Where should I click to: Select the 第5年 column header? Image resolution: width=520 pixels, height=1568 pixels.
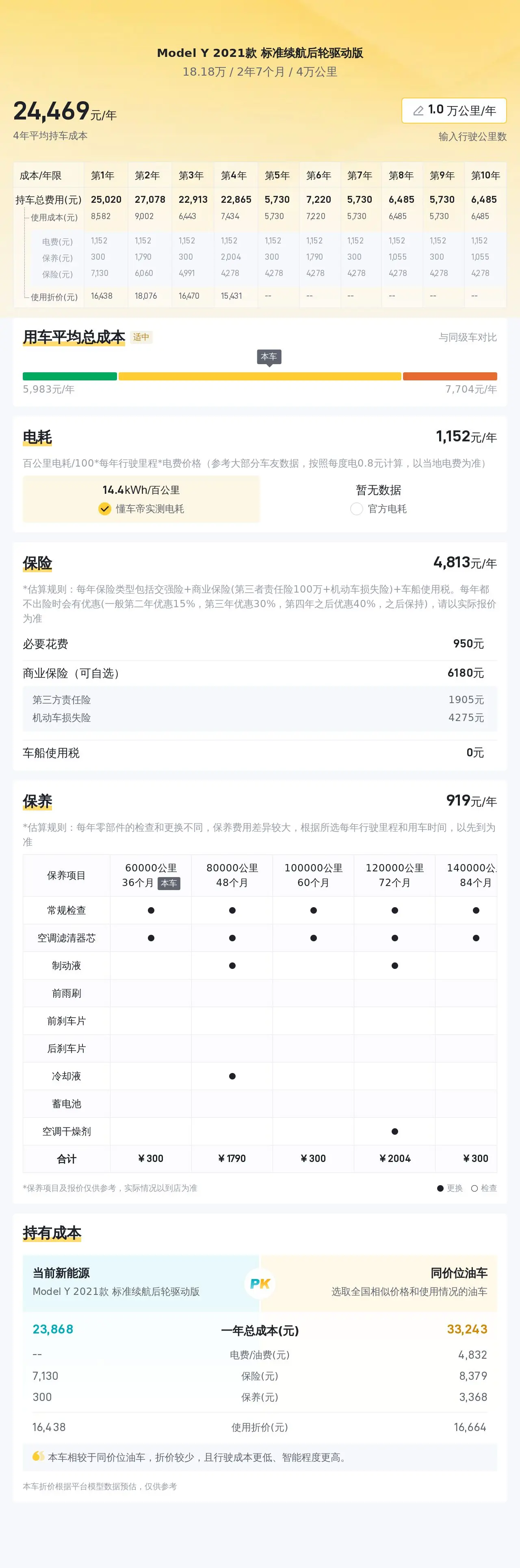(x=277, y=175)
